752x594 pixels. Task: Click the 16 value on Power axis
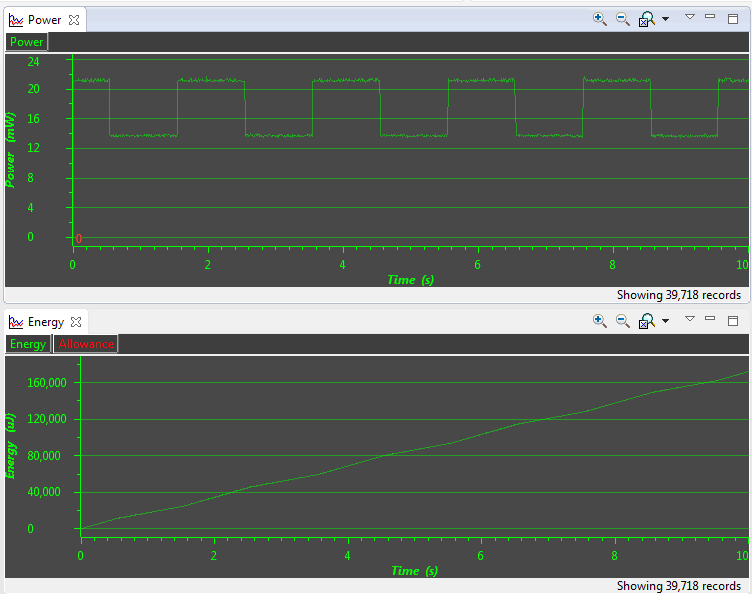click(34, 118)
